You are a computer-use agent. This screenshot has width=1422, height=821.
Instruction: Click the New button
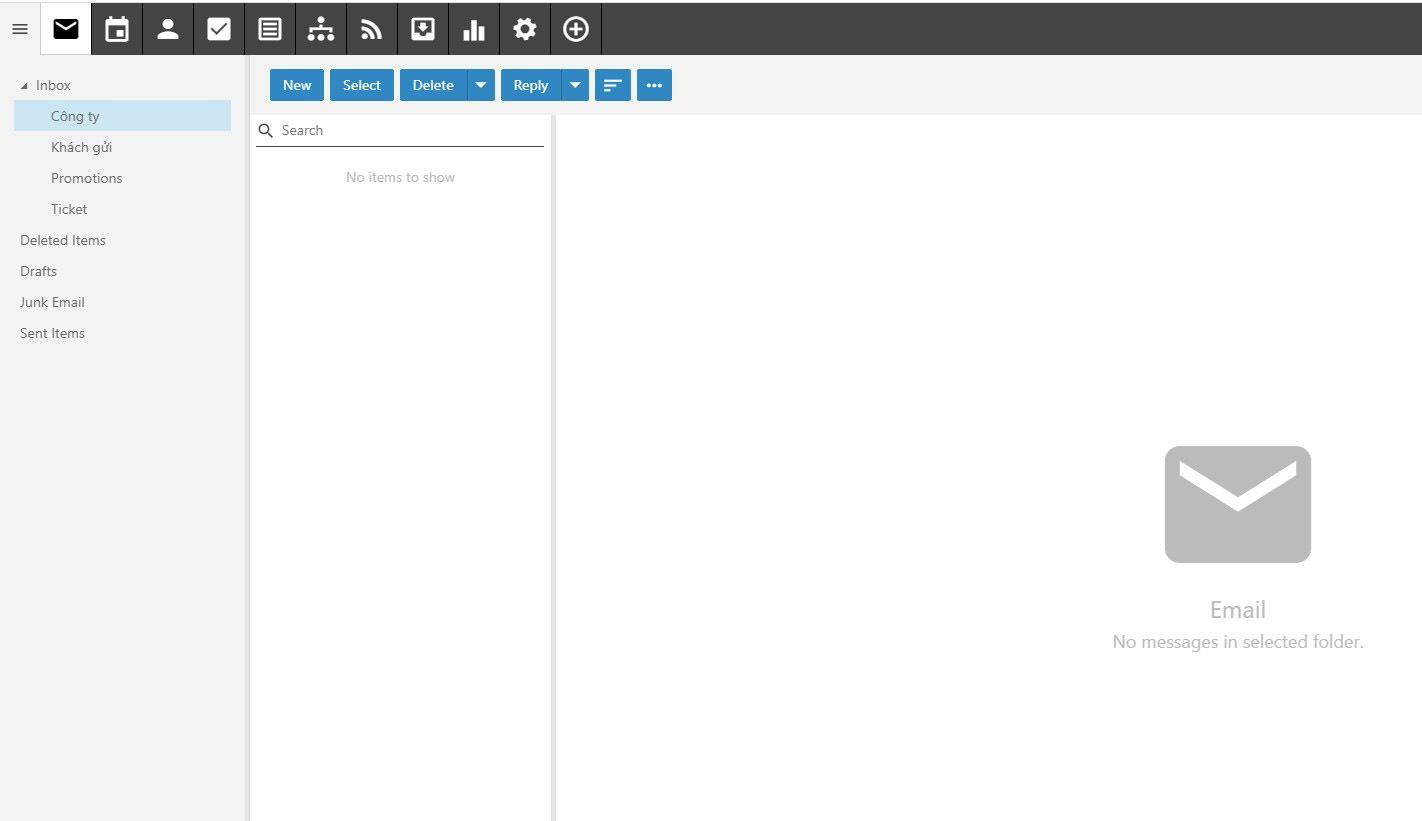[x=297, y=85]
